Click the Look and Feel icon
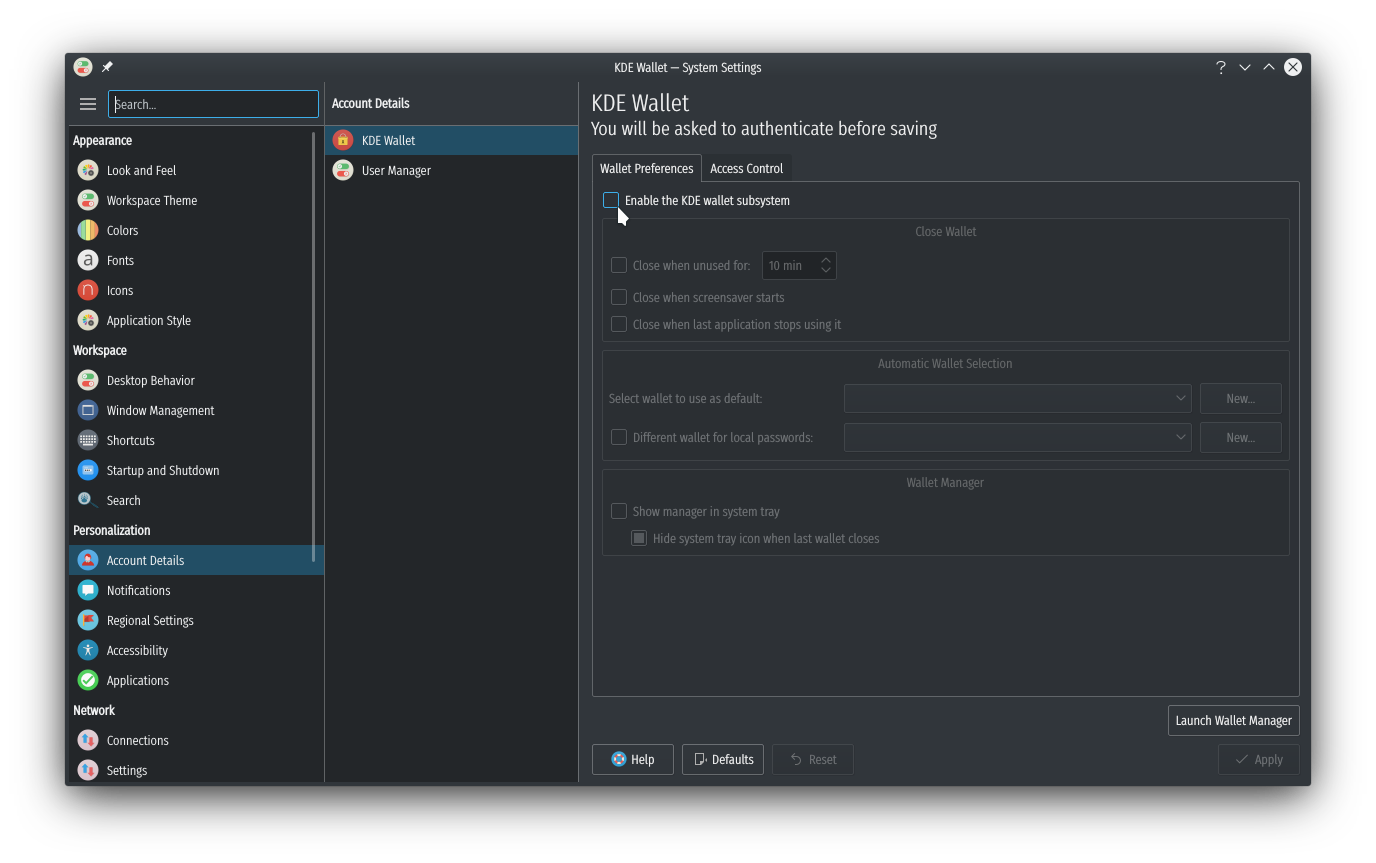This screenshot has width=1376, height=863. [x=88, y=170]
